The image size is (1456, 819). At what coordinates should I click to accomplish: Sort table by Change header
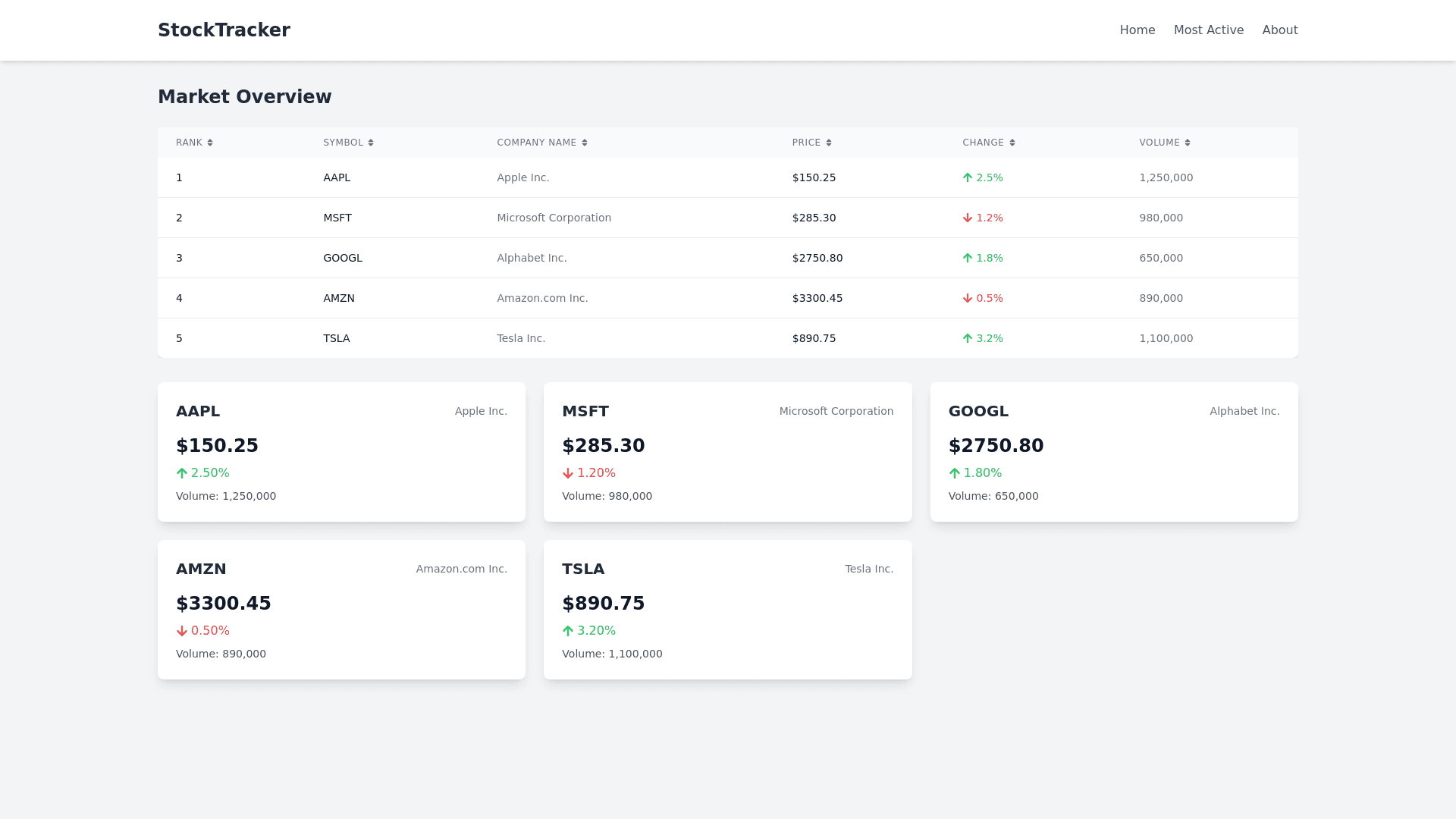(983, 143)
